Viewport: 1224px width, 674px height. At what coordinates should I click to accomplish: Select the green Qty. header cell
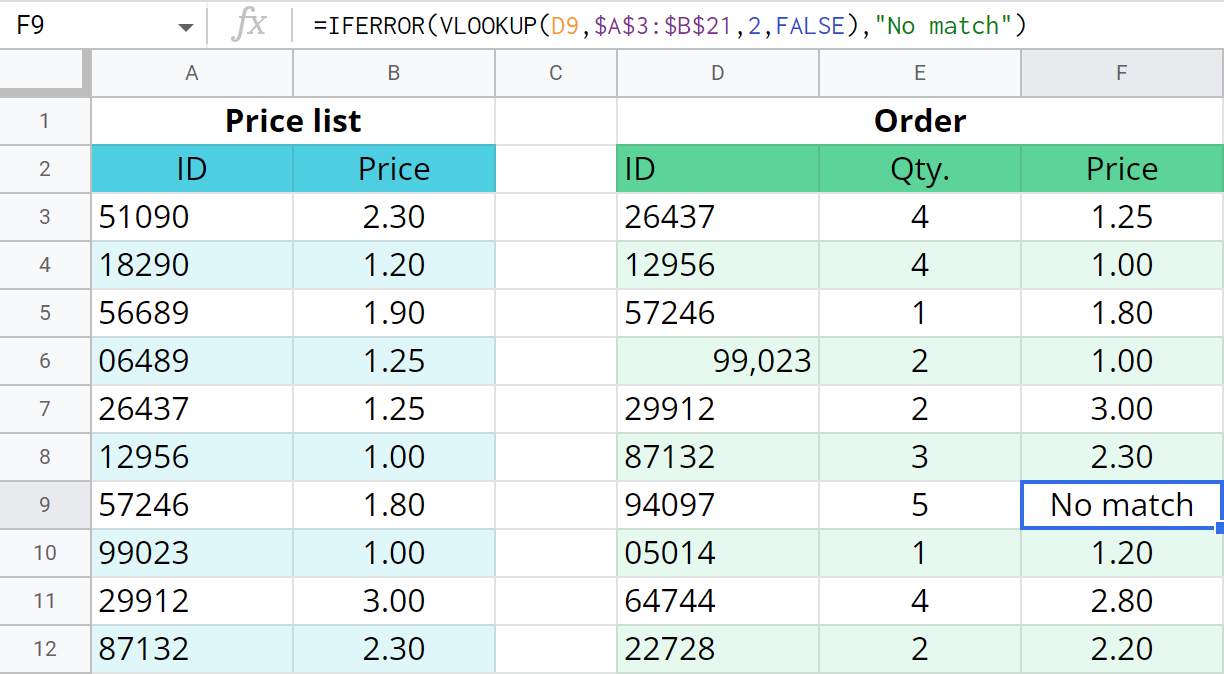919,169
